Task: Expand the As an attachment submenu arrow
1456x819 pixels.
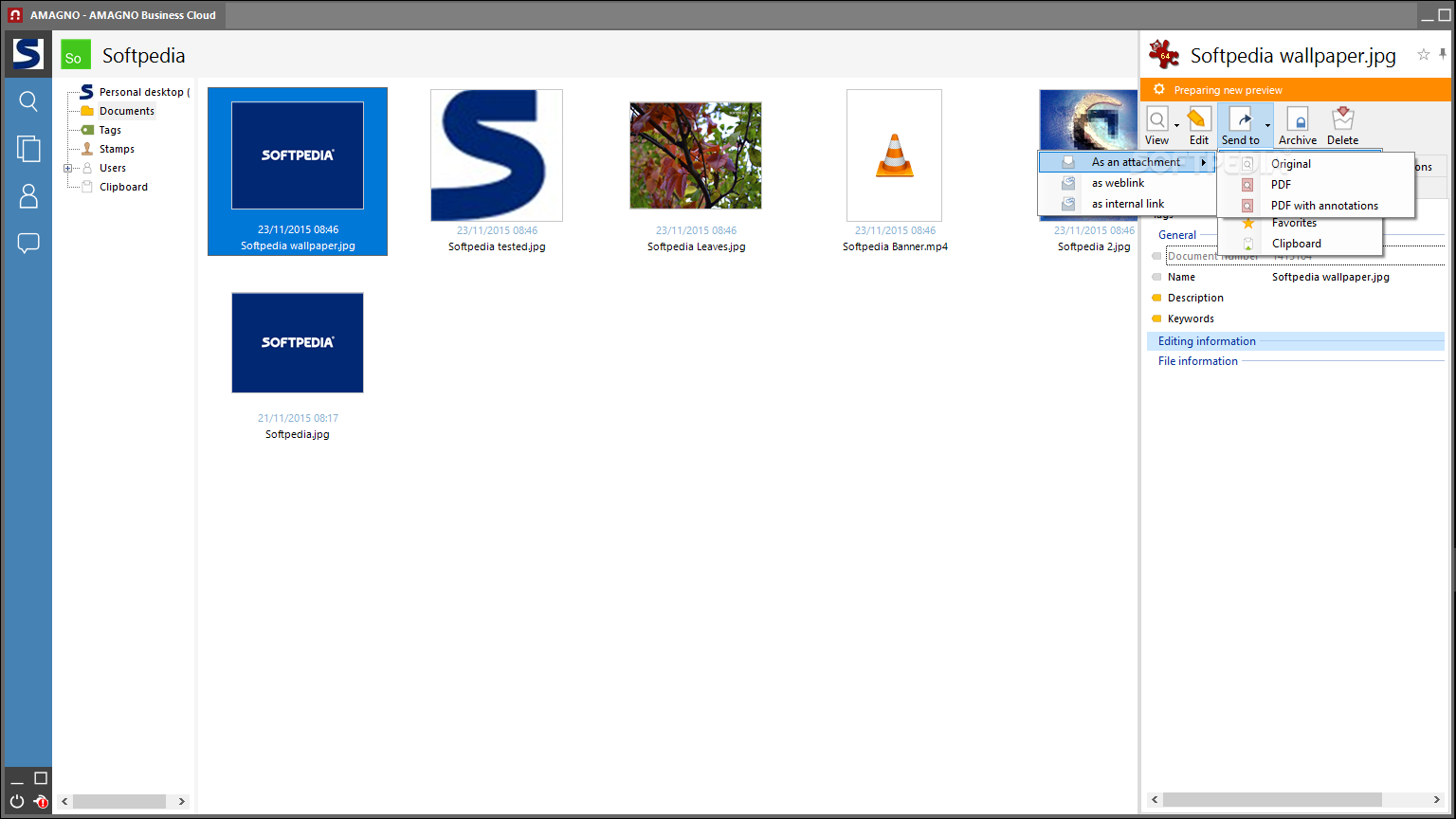Action: tap(1204, 162)
